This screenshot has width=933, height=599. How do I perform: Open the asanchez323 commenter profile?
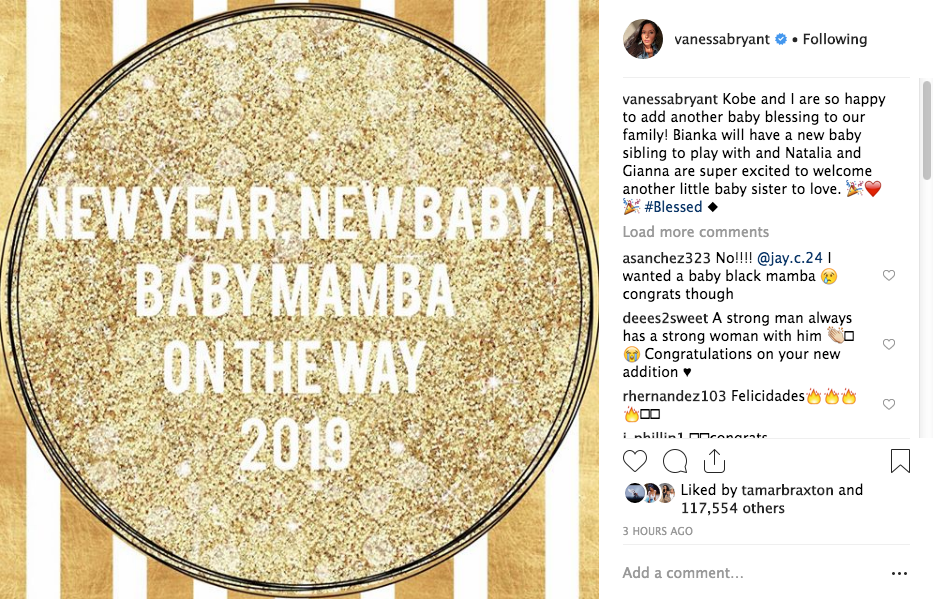(657, 257)
